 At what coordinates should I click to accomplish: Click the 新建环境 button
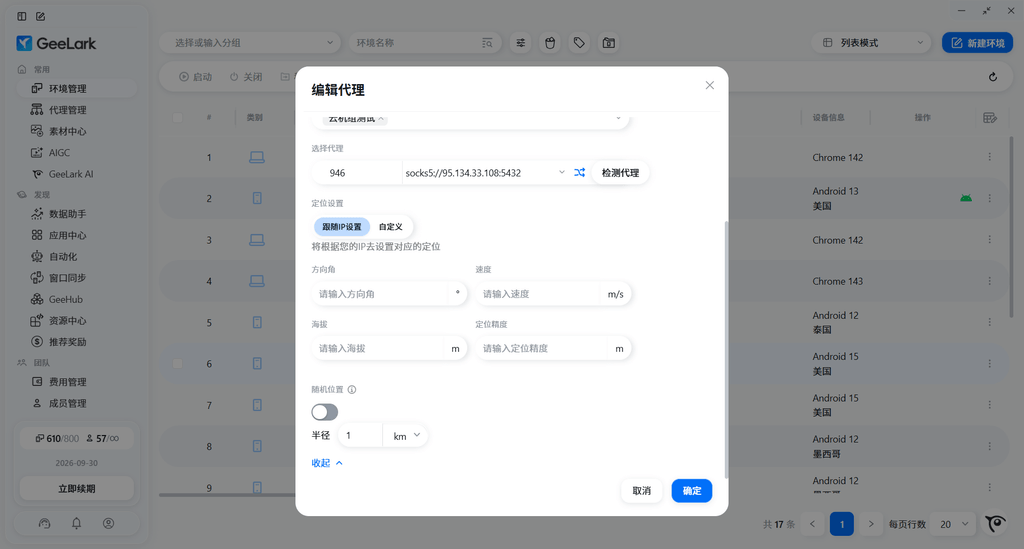point(977,42)
